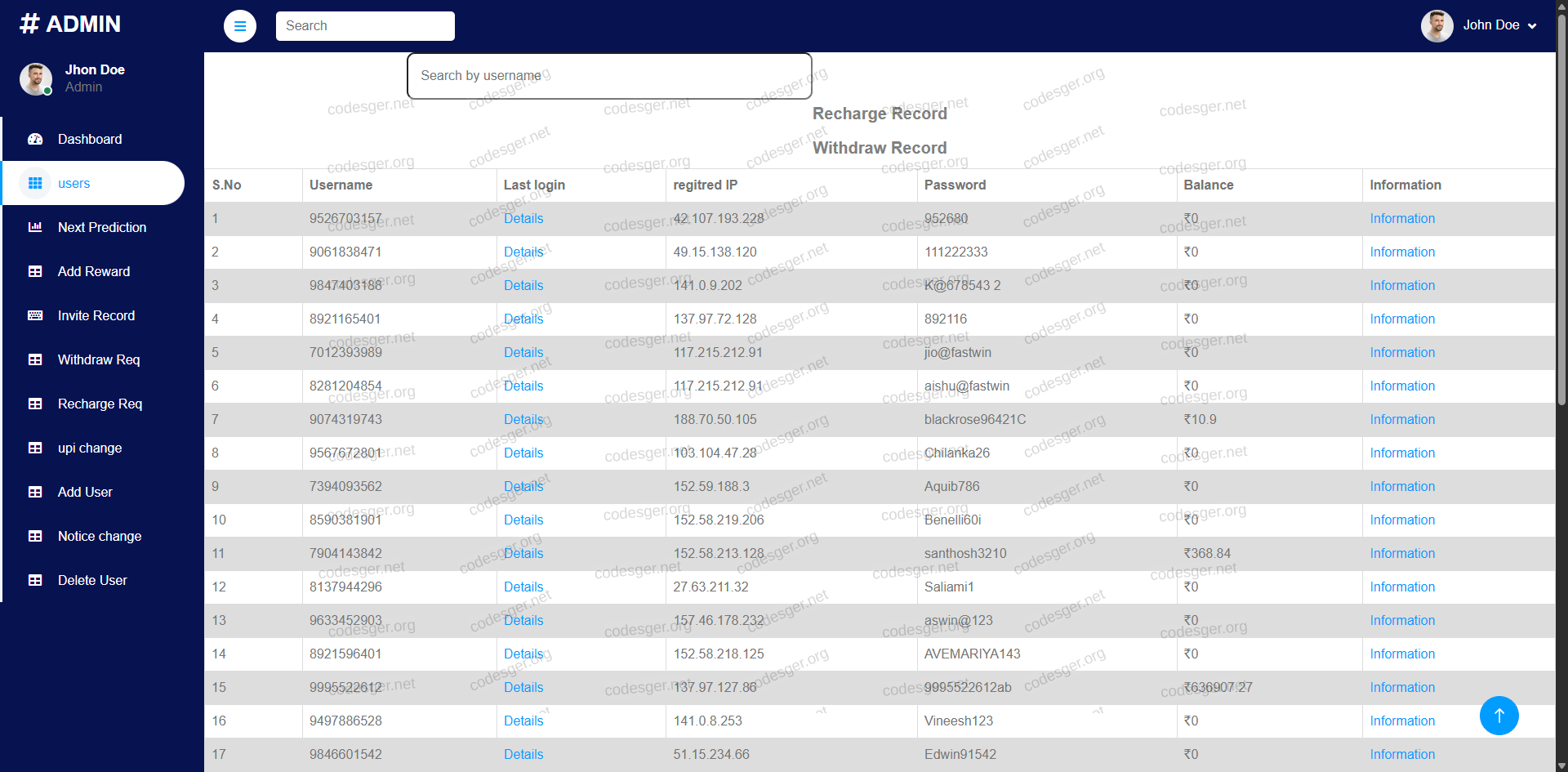The width and height of the screenshot is (1568, 772).
Task: Expand the John Doe profile dropdown
Action: (x=1531, y=26)
